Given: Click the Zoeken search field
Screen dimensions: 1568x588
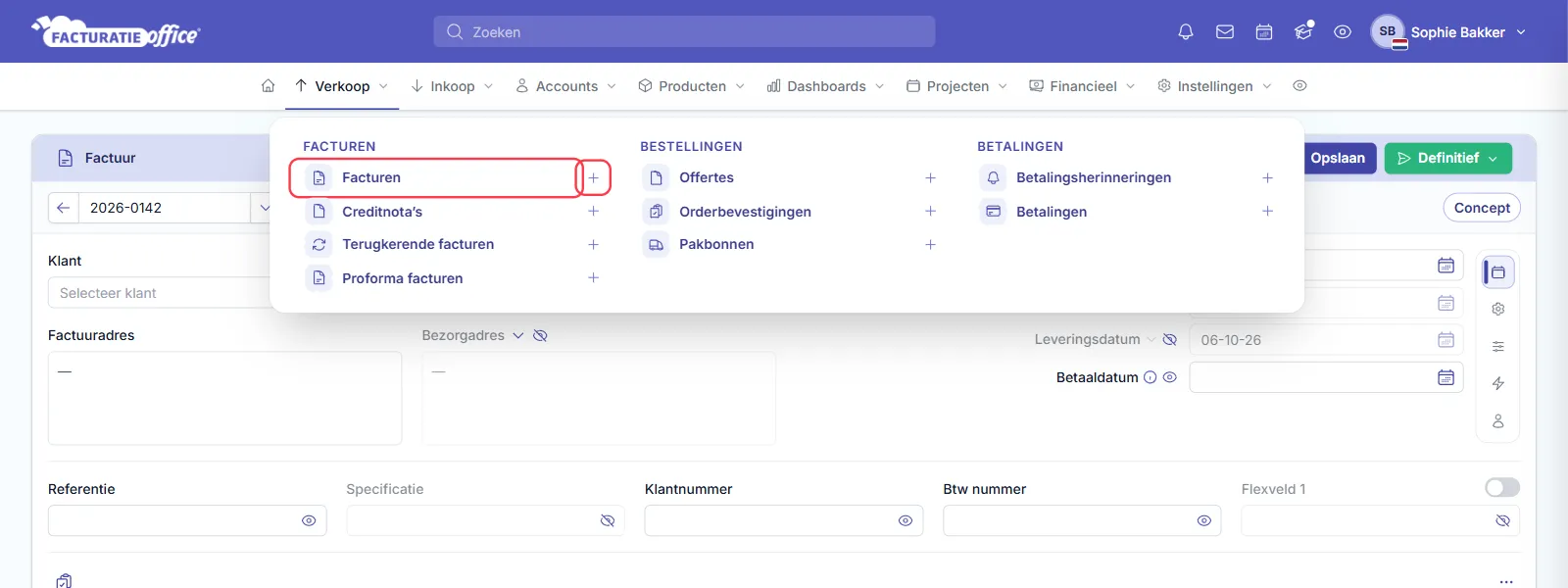Looking at the screenshot, I should (684, 31).
